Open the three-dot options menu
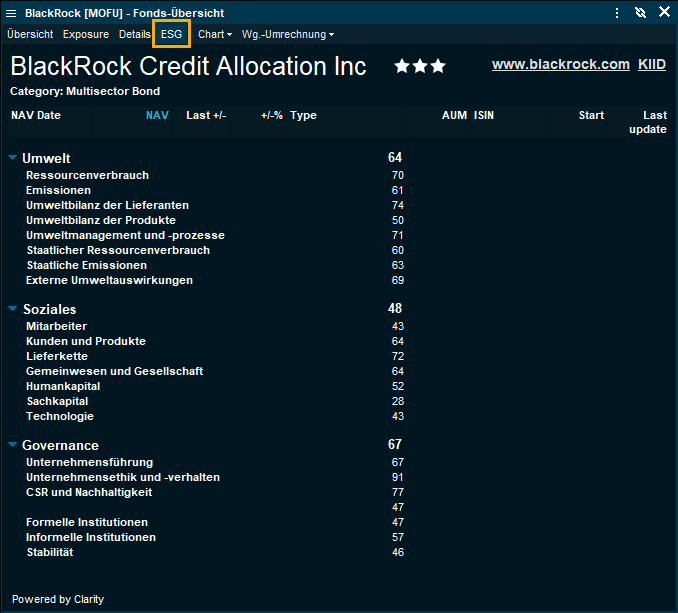 [617, 13]
